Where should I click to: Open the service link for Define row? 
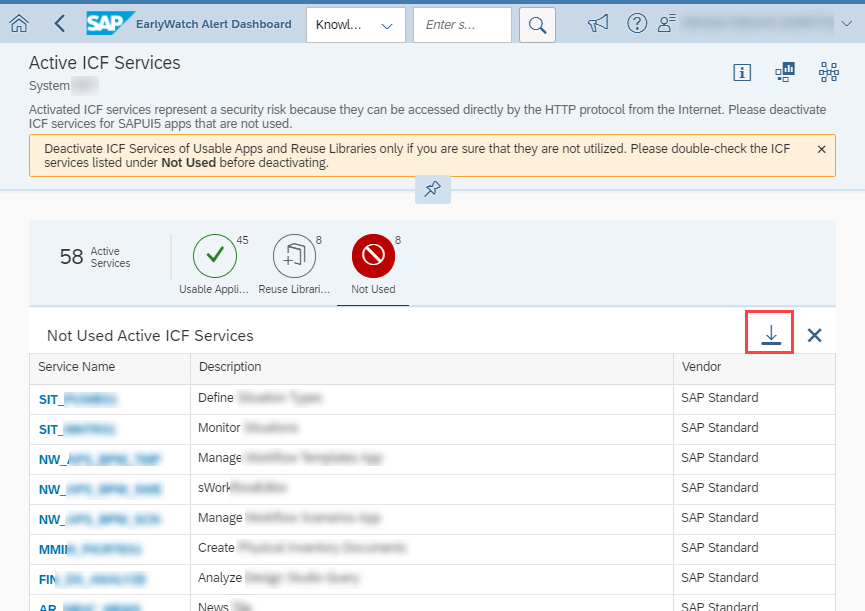pos(78,399)
